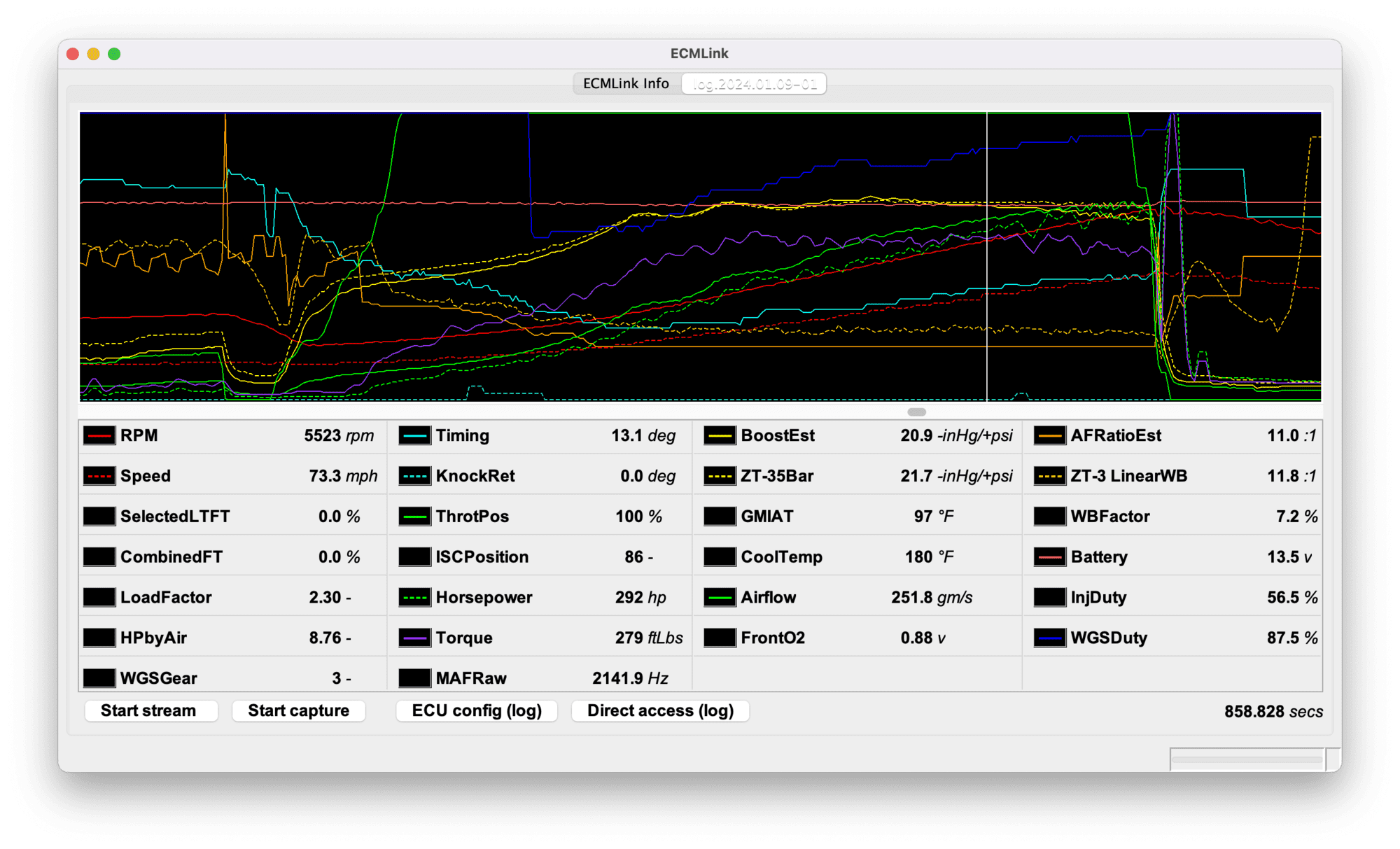Click the 13.5 v Battery value

point(1289,557)
